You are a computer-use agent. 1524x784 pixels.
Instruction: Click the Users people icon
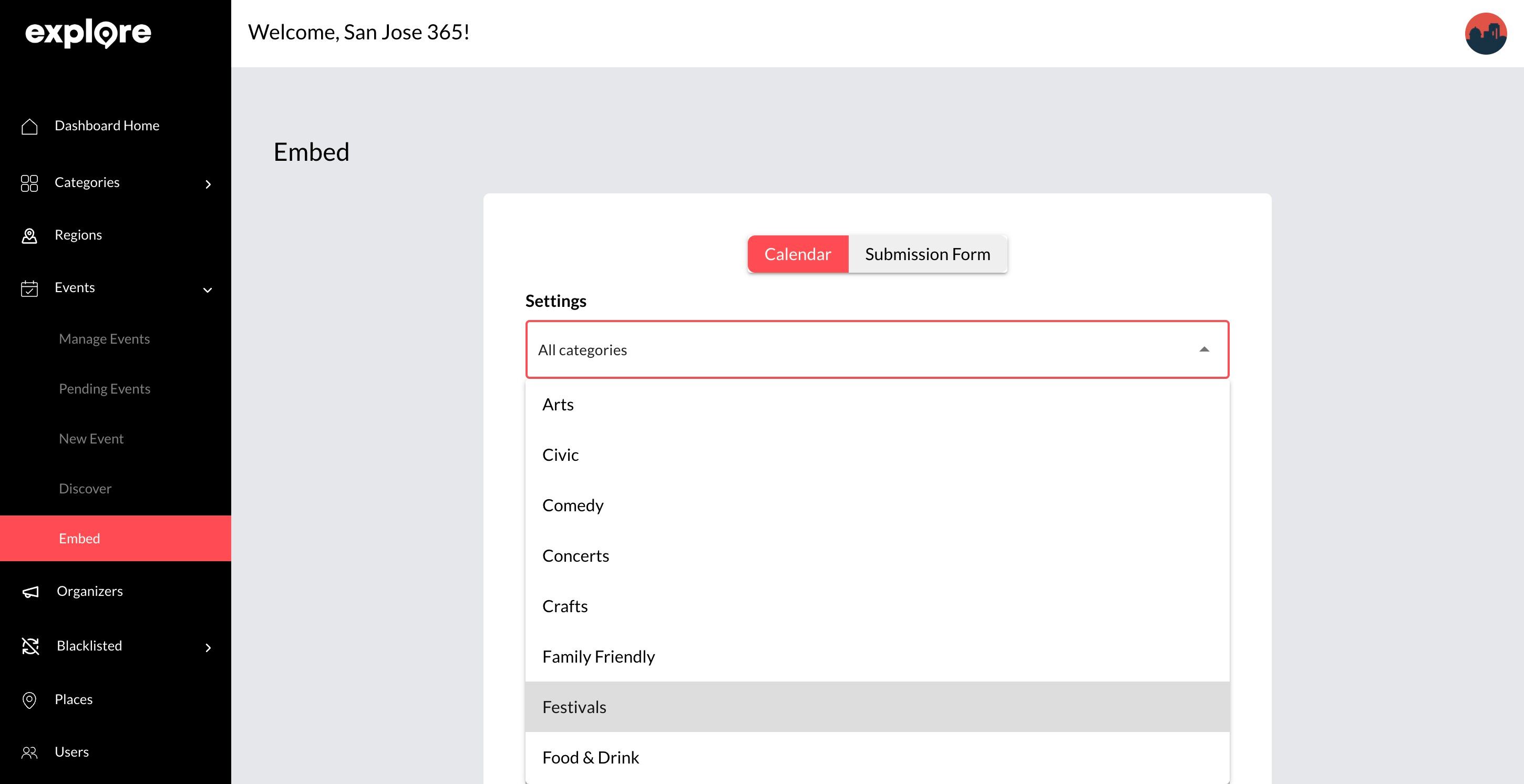tap(29, 752)
